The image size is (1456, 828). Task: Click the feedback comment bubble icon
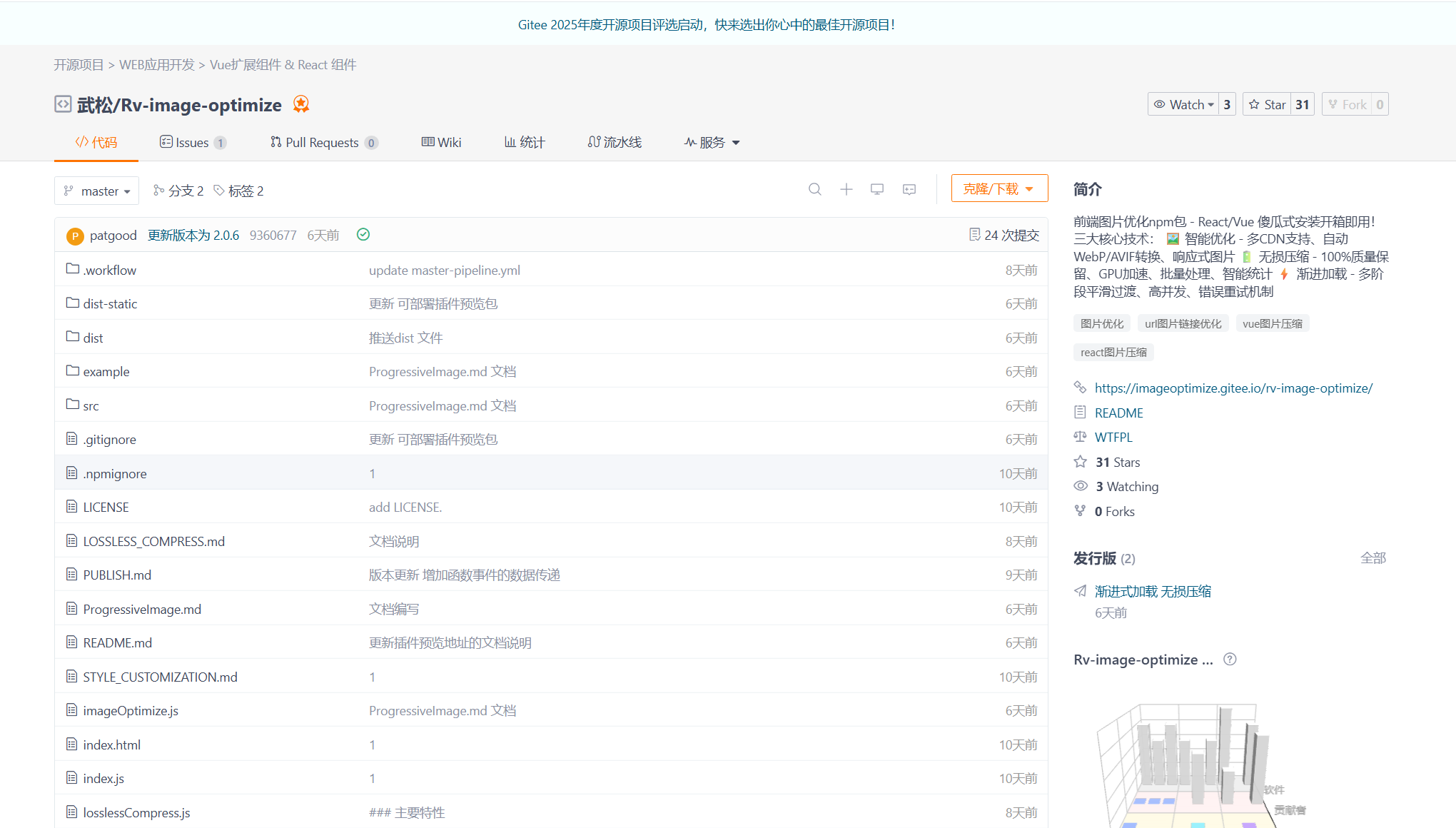[x=909, y=189]
